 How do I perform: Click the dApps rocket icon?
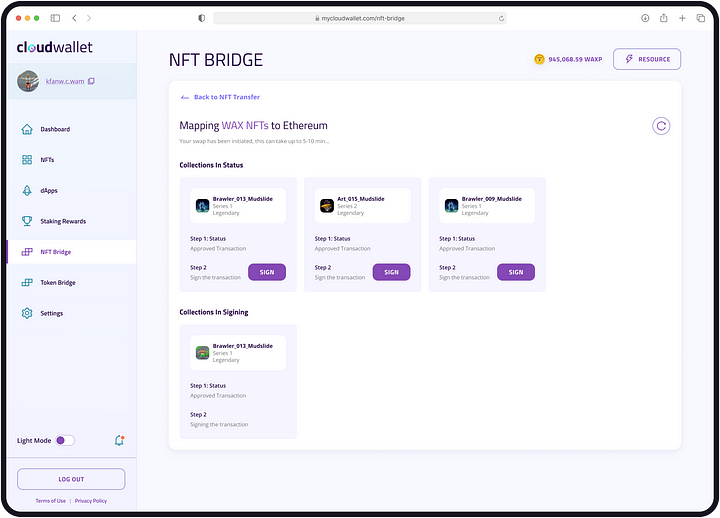27,191
